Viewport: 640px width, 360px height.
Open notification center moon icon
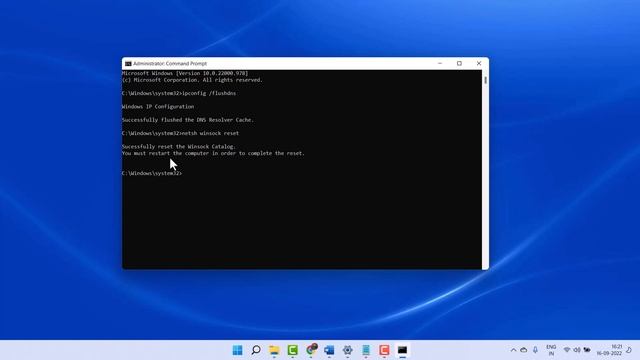[629, 350]
